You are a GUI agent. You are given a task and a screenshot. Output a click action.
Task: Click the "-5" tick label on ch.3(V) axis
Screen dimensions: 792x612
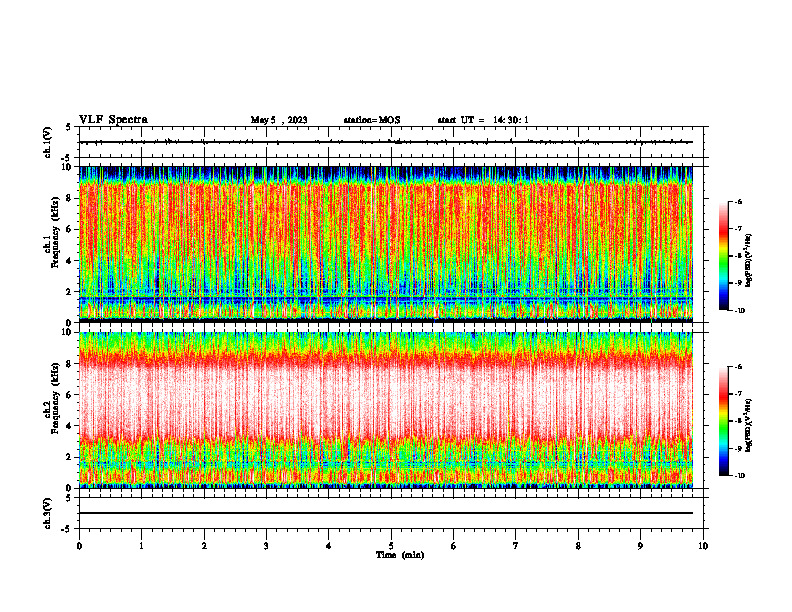(x=68, y=529)
